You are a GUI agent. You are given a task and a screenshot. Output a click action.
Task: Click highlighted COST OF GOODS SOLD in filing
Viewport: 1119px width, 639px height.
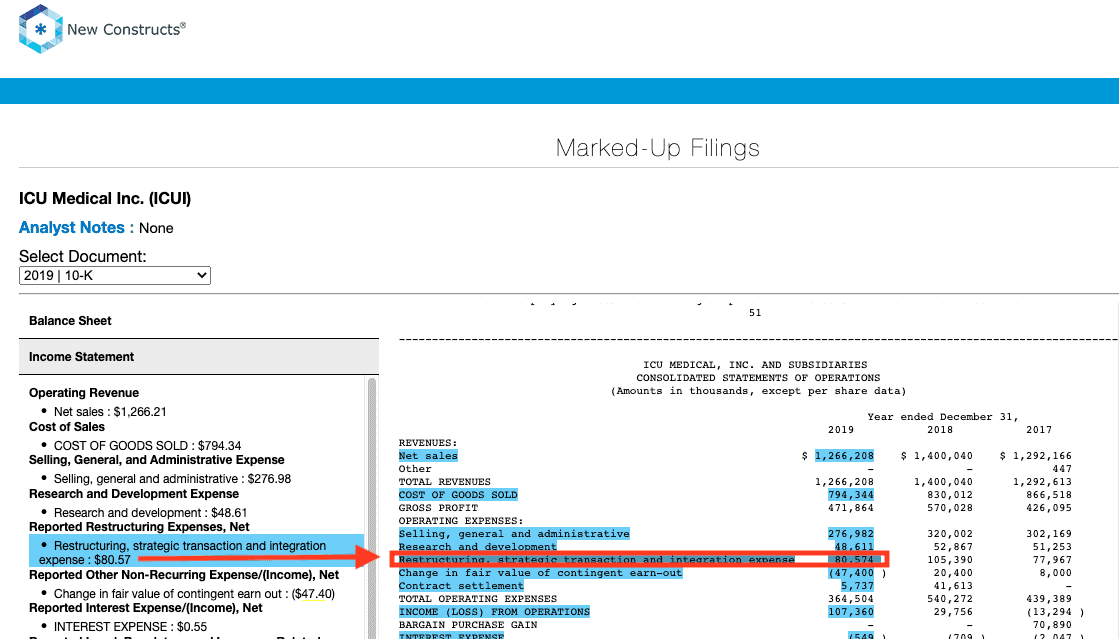[458, 495]
